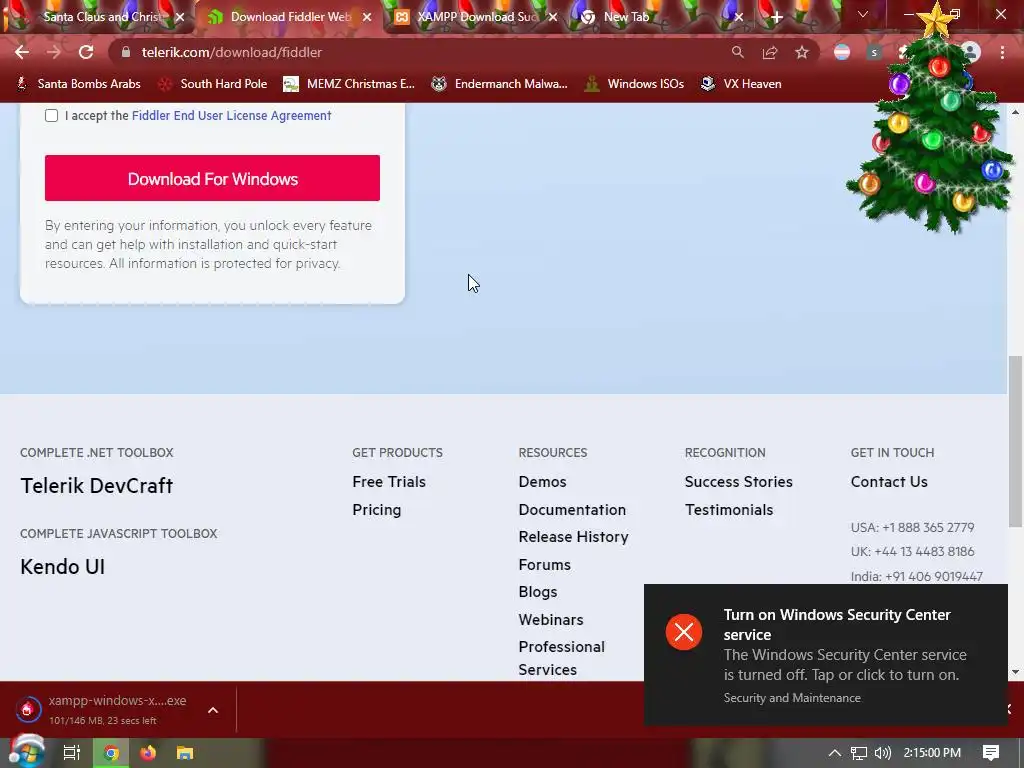Open the striped flag extension icon

pos(842,52)
